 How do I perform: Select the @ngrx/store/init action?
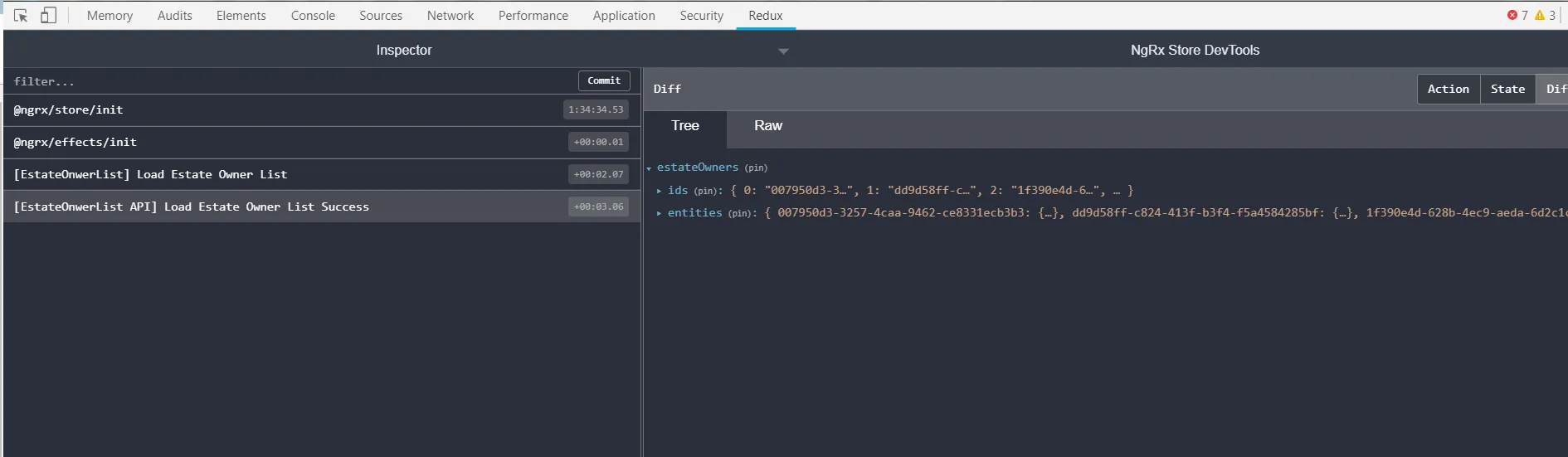[322, 109]
